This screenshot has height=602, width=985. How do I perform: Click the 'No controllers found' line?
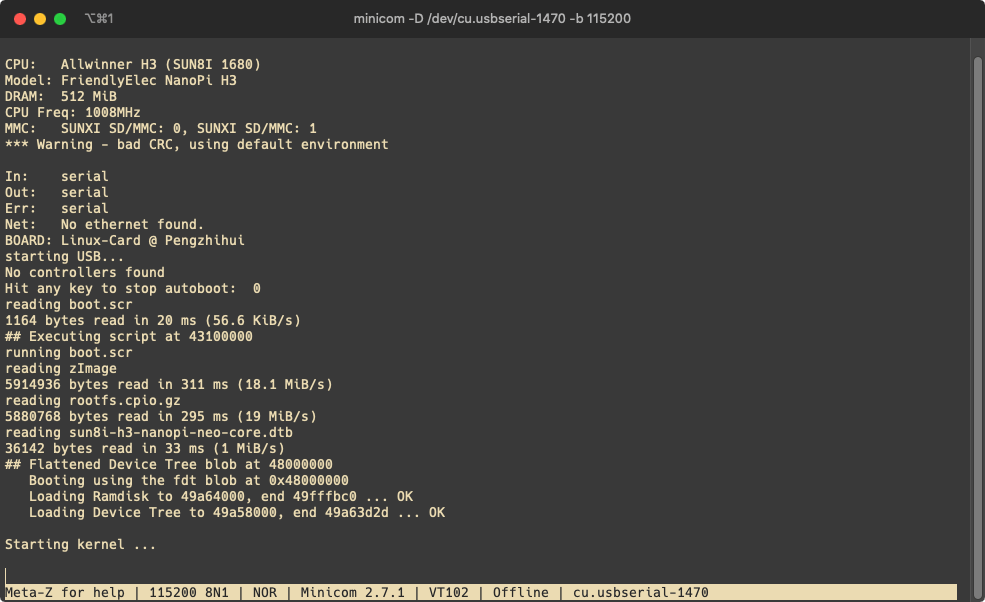[x=85, y=273]
